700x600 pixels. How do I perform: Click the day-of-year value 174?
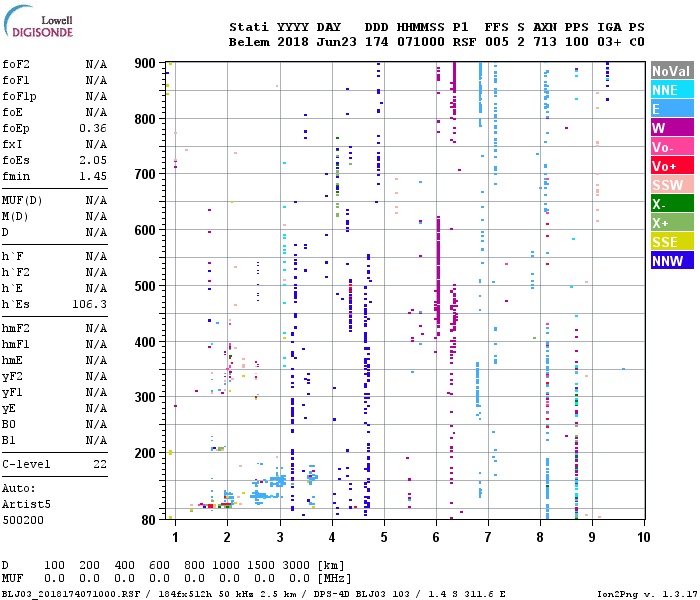click(376, 42)
